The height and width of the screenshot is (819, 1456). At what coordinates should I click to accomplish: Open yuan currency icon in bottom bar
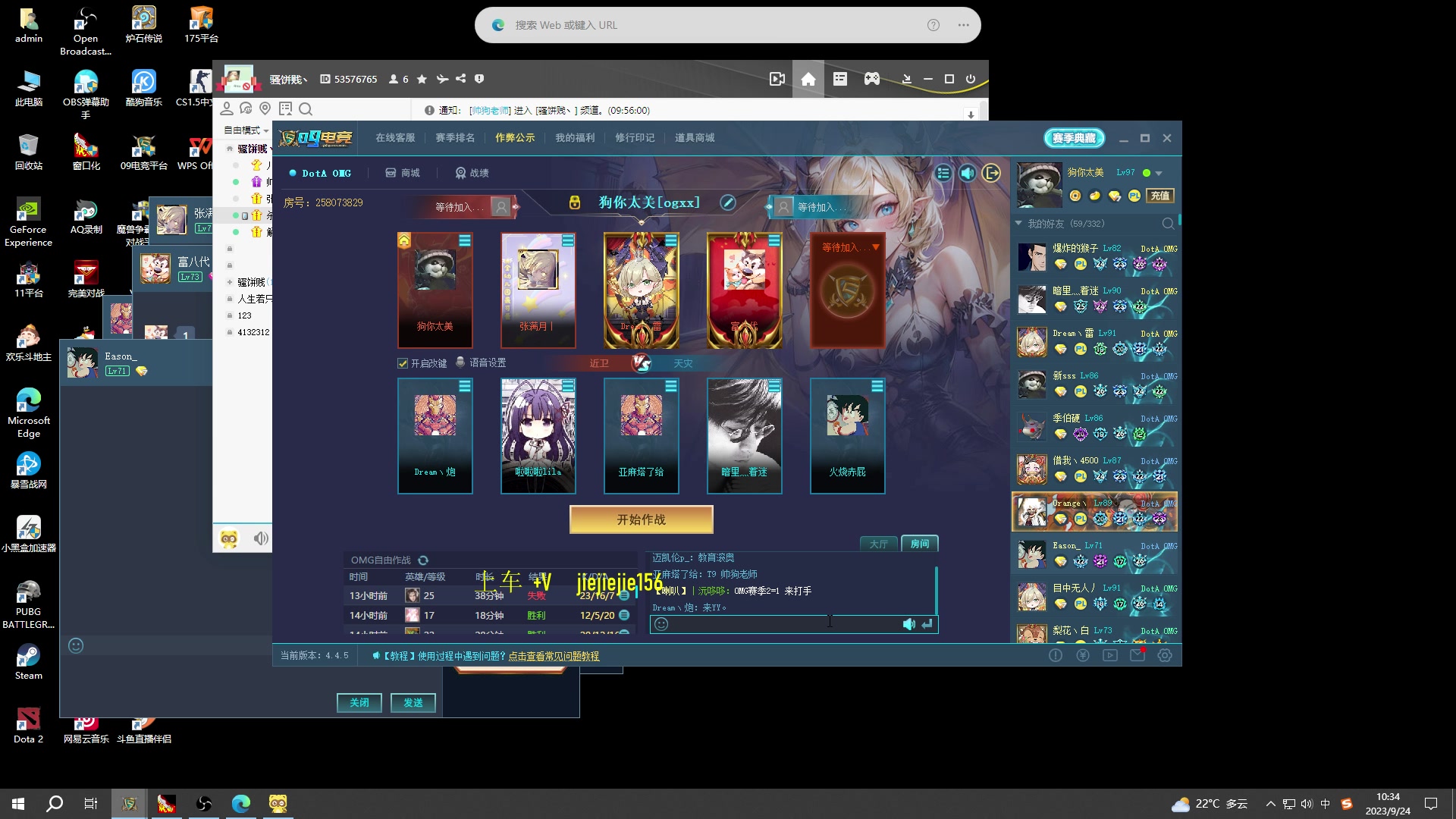1083,655
